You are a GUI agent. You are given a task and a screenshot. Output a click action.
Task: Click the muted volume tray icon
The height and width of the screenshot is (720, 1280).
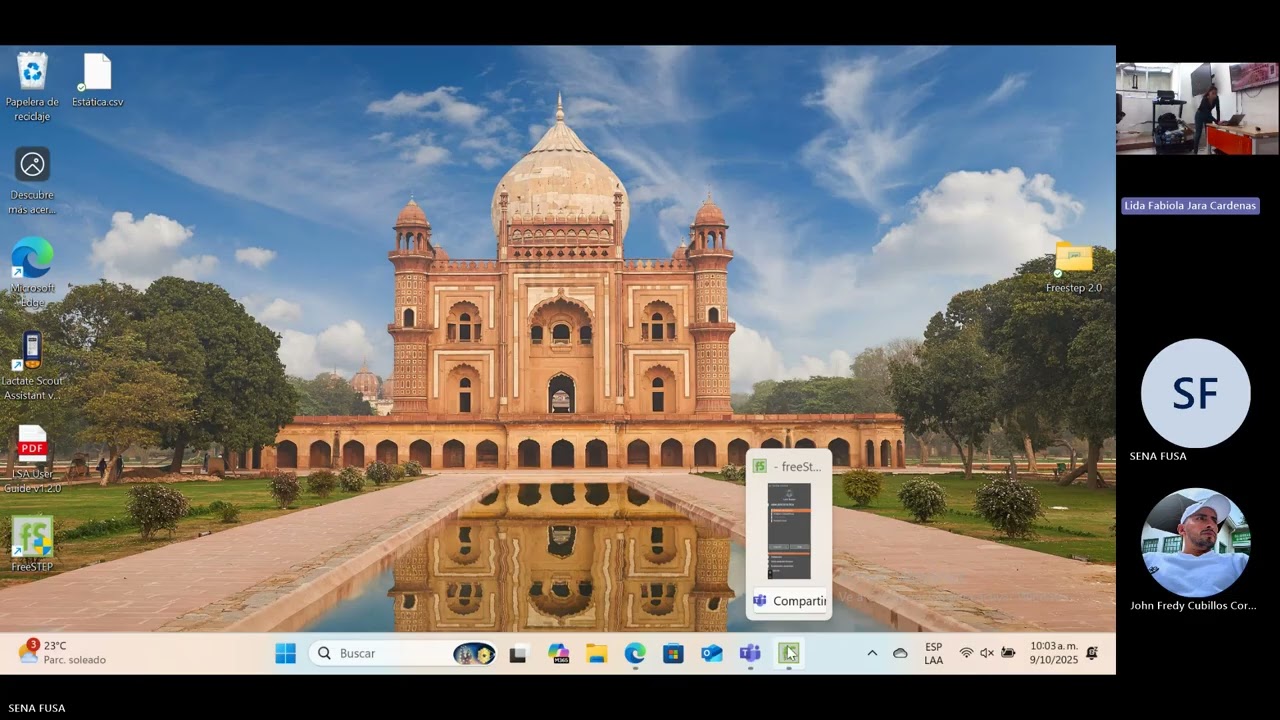(x=987, y=653)
